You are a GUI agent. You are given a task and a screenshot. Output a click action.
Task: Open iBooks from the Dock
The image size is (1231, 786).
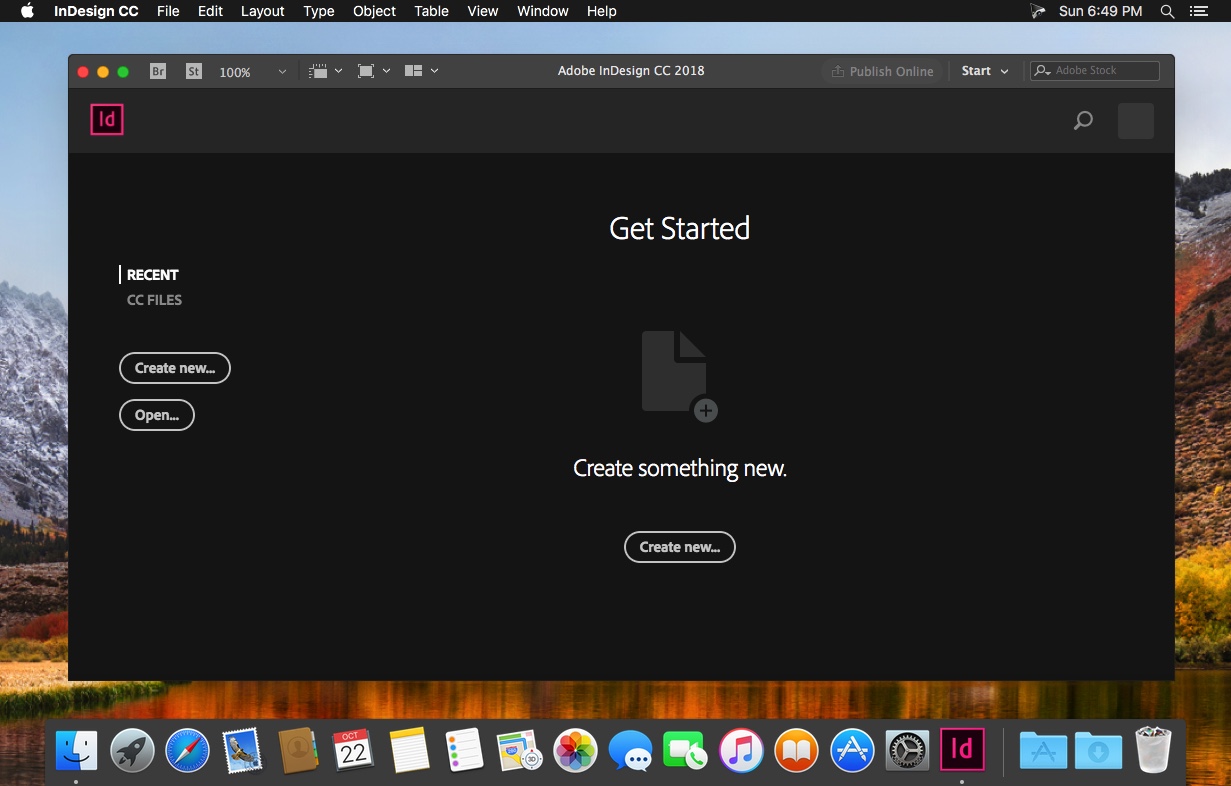[x=797, y=750]
